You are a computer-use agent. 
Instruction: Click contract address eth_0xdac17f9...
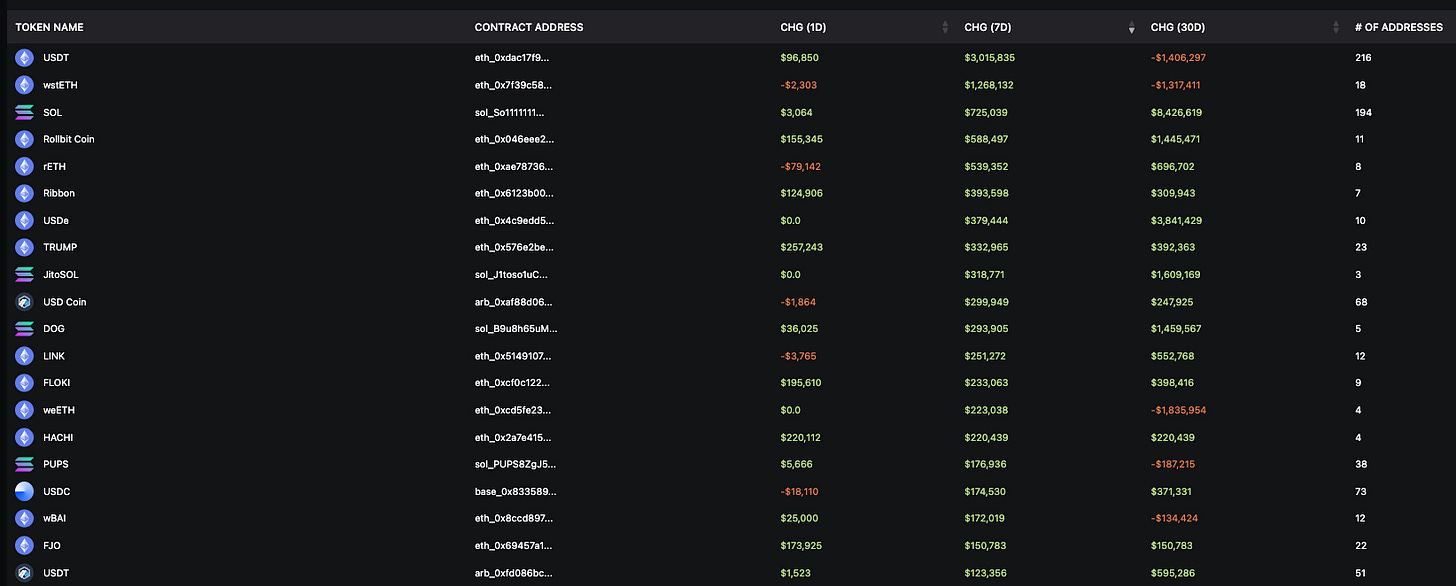click(x=512, y=58)
